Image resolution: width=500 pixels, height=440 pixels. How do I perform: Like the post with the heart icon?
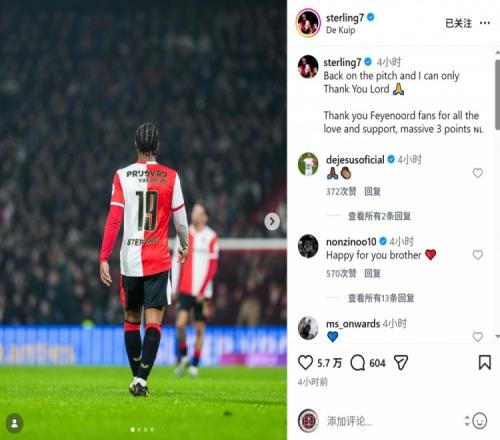(x=305, y=363)
